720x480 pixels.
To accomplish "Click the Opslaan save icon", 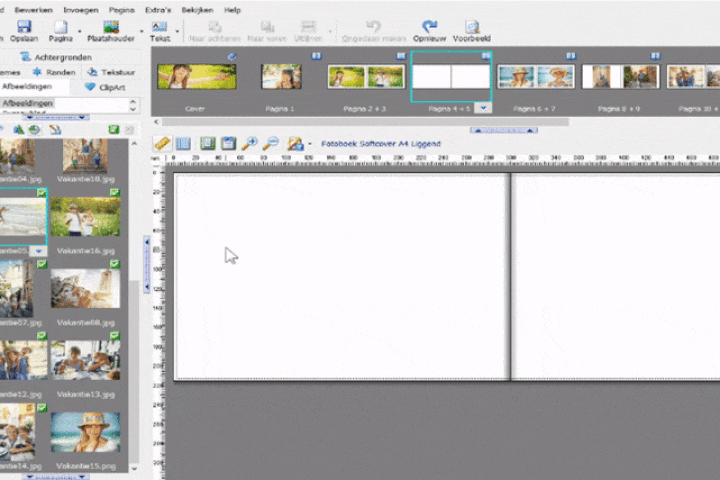I will pyautogui.click(x=23, y=27).
